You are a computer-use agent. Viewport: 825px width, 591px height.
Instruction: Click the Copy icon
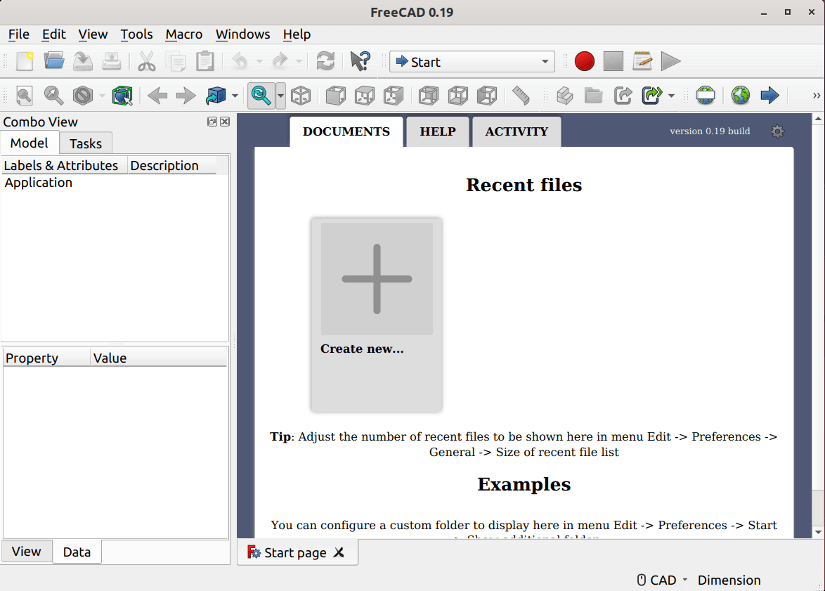pos(176,62)
